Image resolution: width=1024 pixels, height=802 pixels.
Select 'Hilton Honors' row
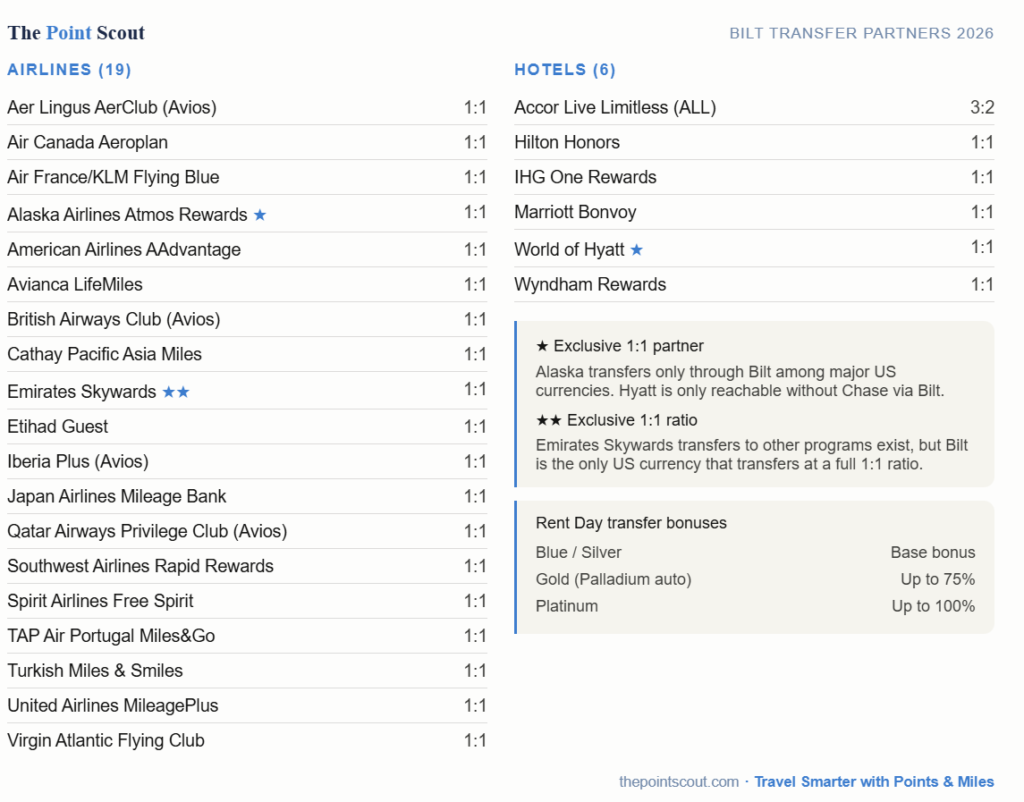pyautogui.click(x=754, y=142)
